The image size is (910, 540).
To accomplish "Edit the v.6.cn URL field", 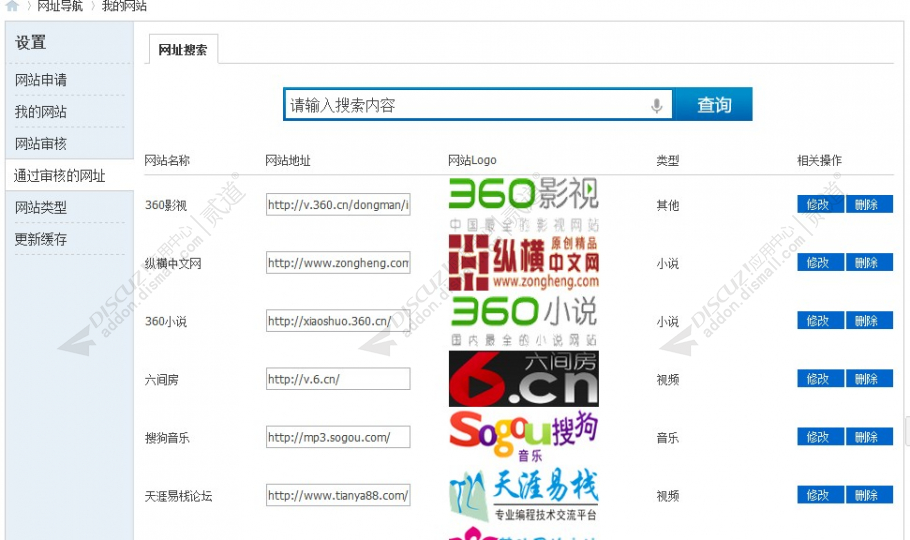I will click(338, 379).
